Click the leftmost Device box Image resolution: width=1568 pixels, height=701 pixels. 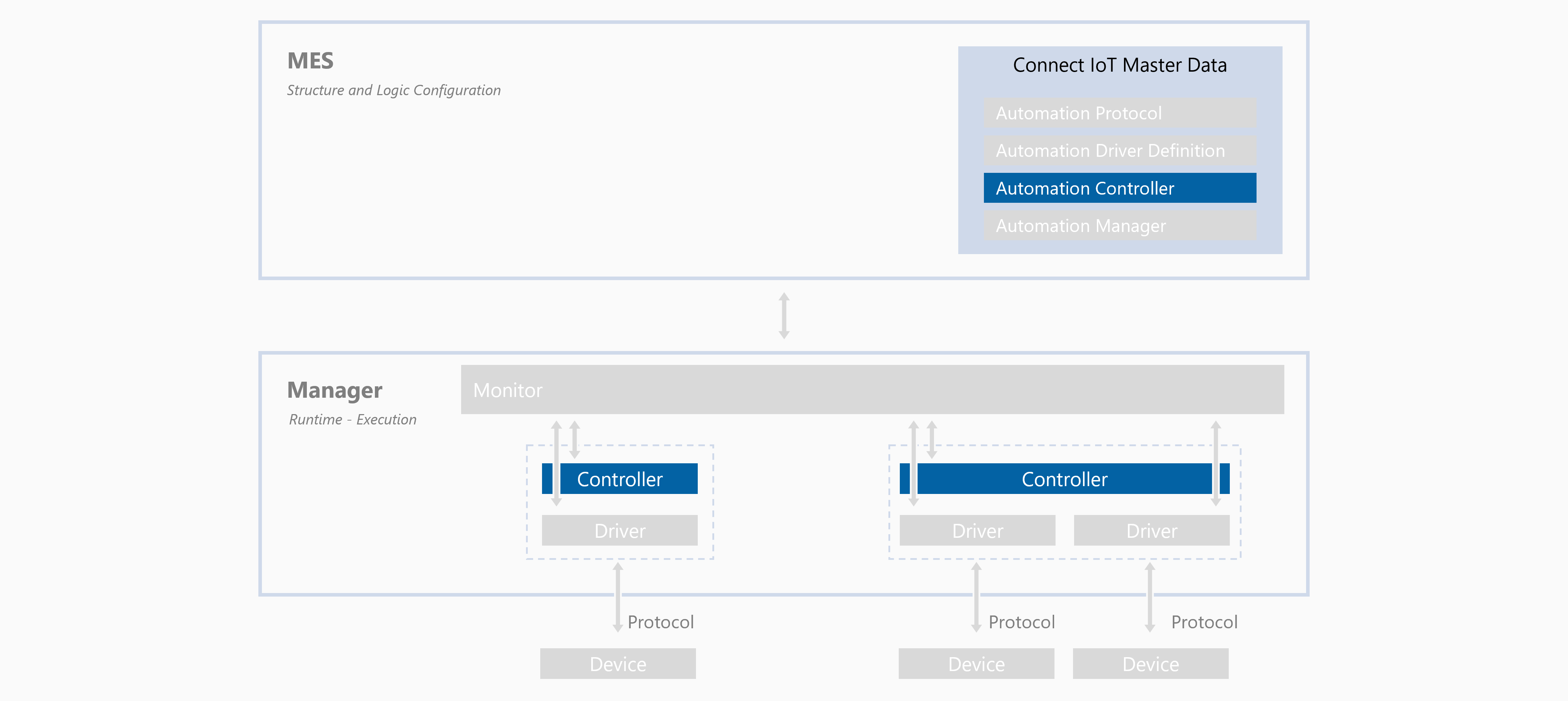[618, 663]
